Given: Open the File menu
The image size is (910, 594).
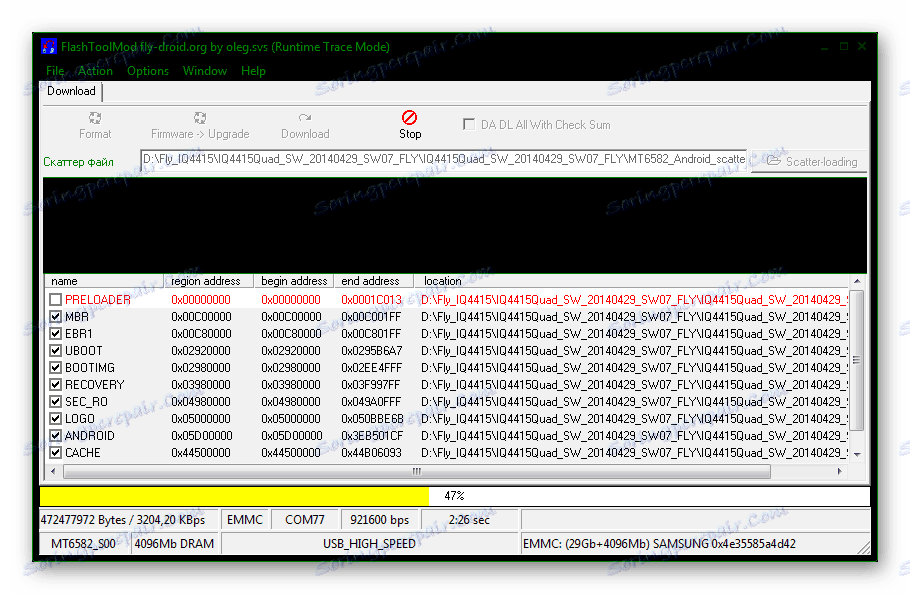Looking at the screenshot, I should 55,71.
